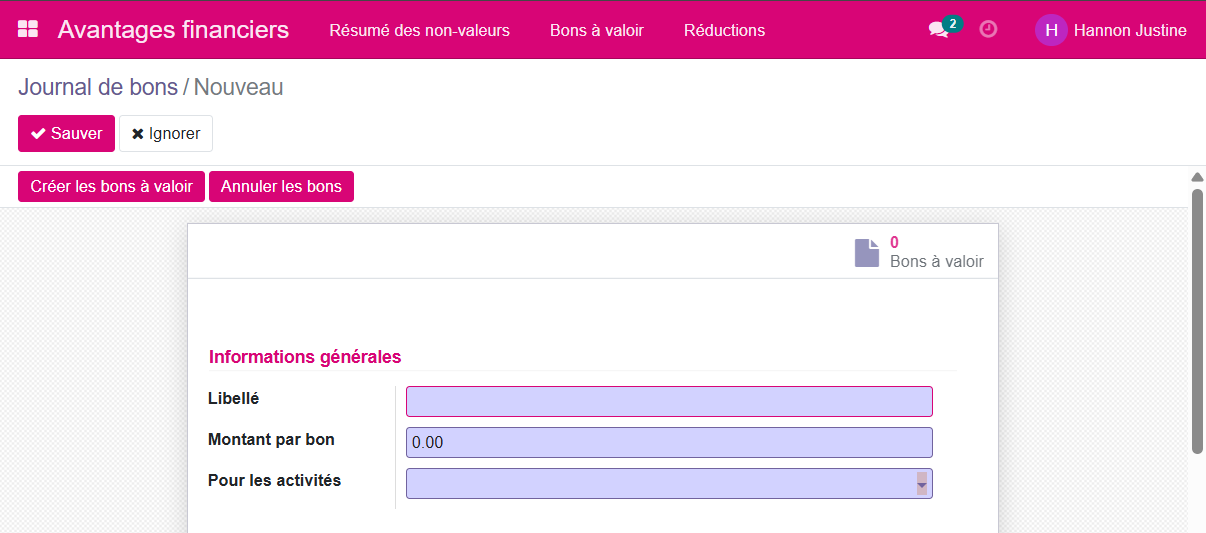Go back to Journal de bons breadcrumb
Screen dimensions: 1206x533
97,87
